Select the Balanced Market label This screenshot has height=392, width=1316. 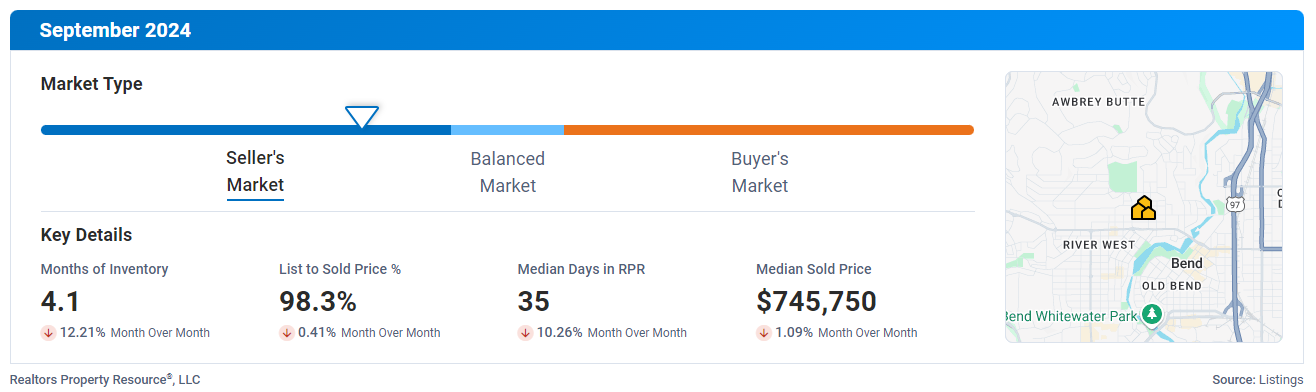point(508,172)
